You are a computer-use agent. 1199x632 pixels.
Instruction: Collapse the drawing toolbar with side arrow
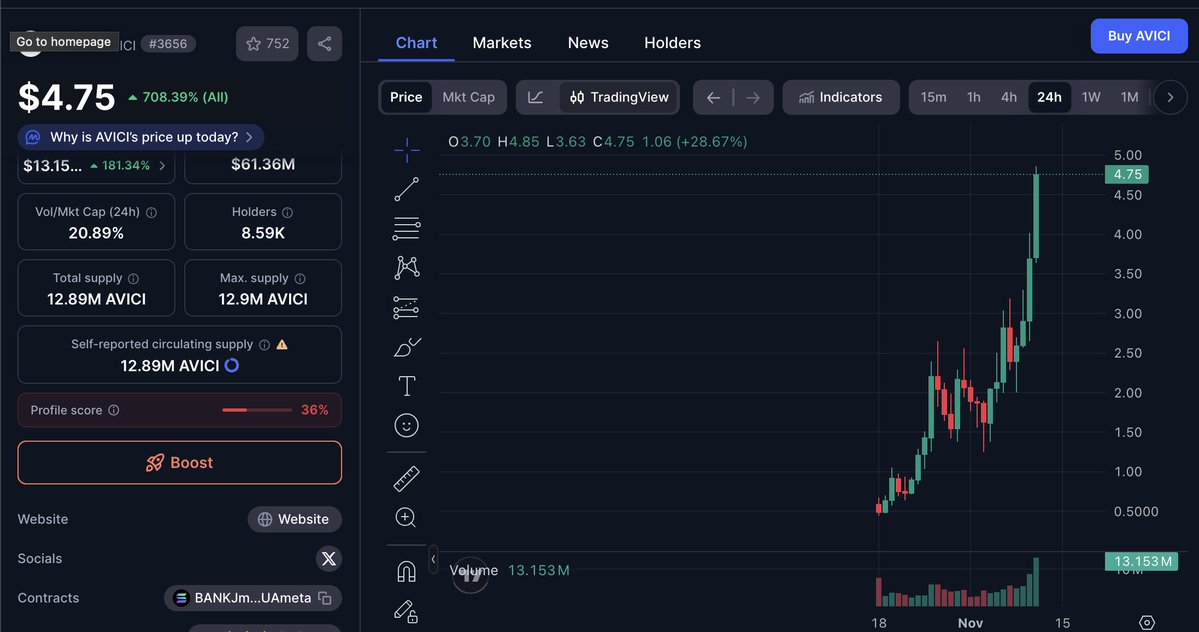tap(434, 559)
